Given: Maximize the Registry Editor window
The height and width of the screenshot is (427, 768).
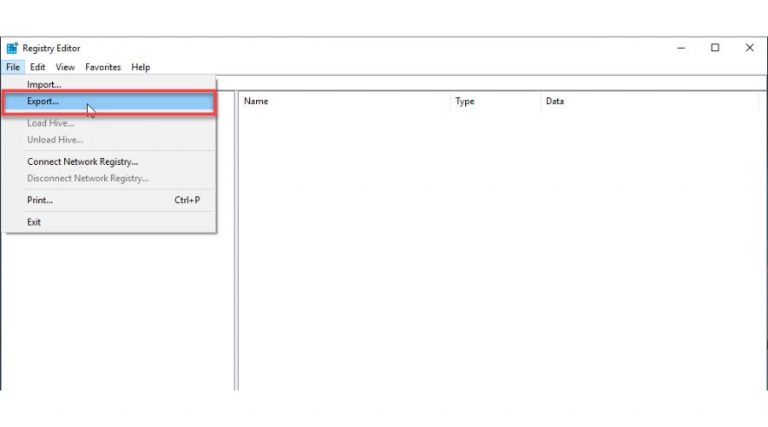Looking at the screenshot, I should coord(715,48).
